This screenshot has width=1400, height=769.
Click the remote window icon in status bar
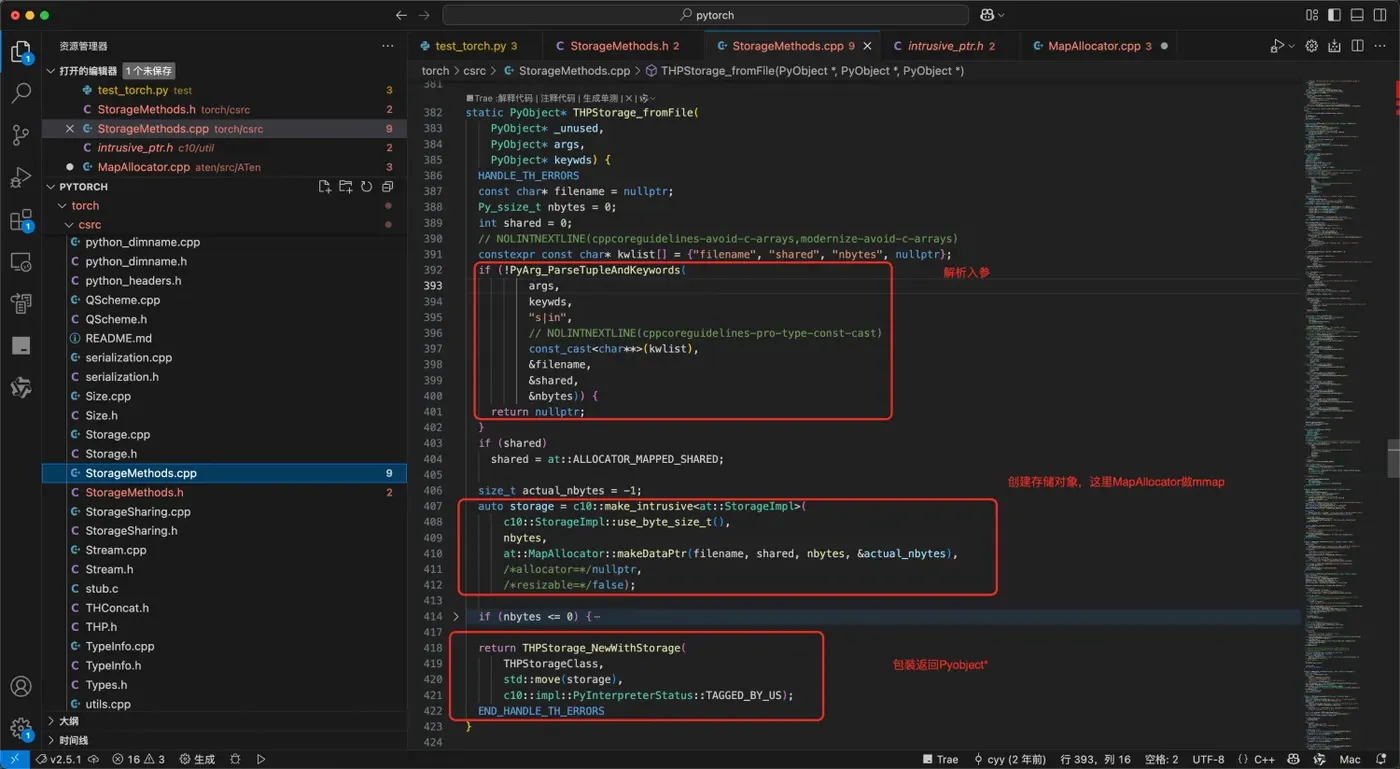tap(14, 759)
